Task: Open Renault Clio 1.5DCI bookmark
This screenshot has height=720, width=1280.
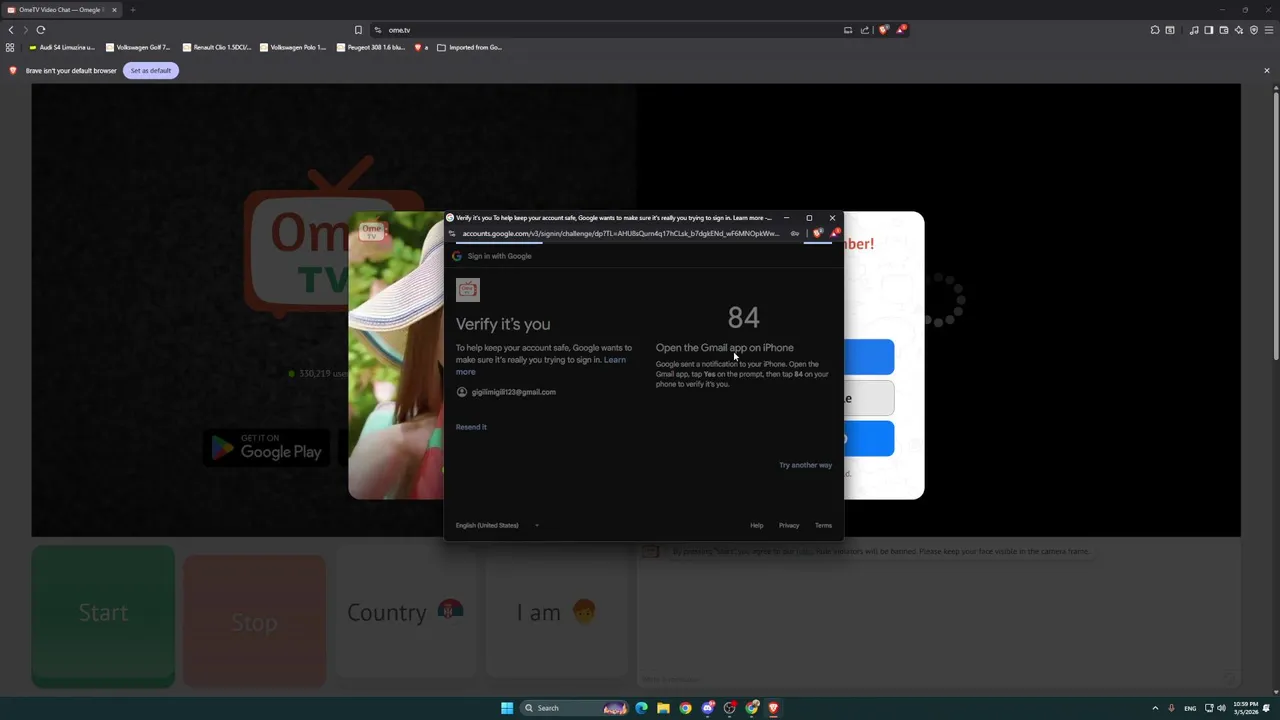Action: click(x=217, y=47)
